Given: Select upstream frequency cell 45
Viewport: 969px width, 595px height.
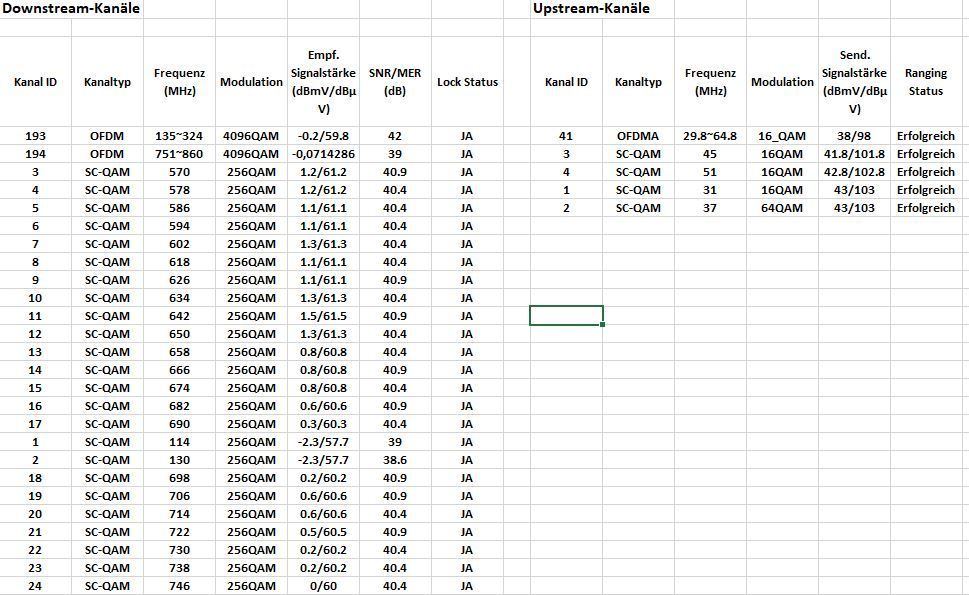Looking at the screenshot, I should click(710, 154).
